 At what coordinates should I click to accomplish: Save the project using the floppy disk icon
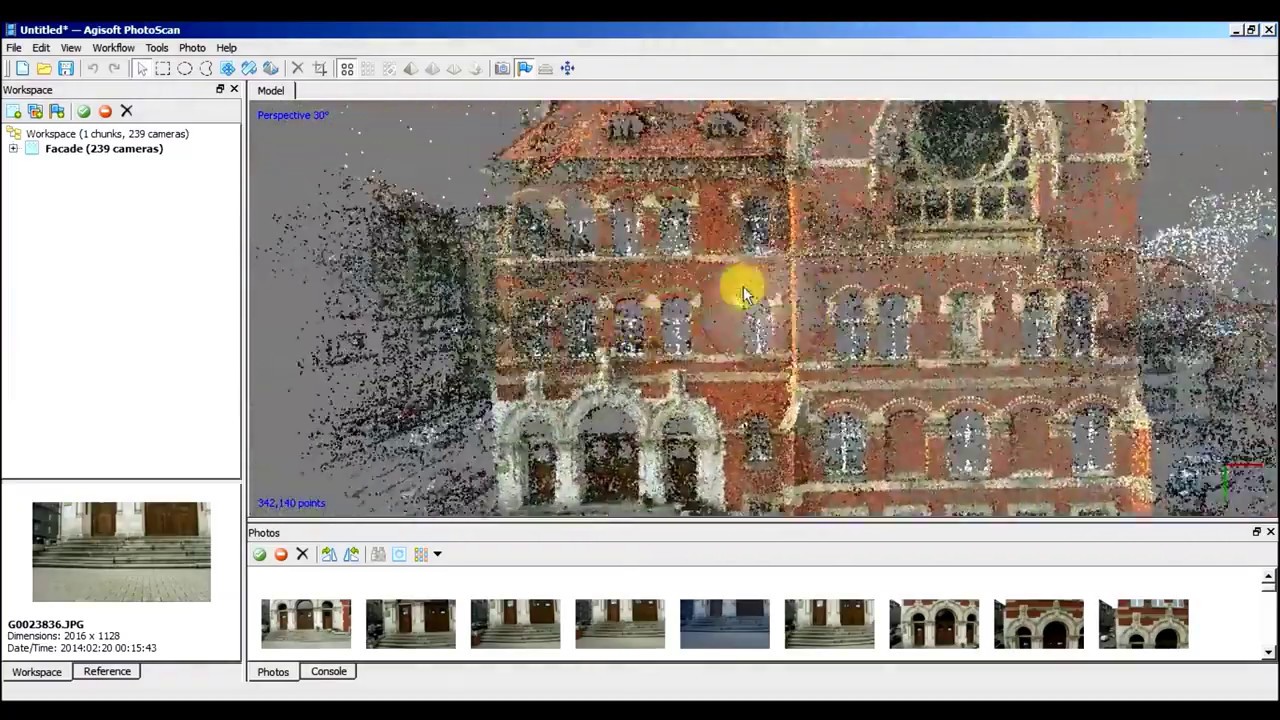tap(66, 68)
